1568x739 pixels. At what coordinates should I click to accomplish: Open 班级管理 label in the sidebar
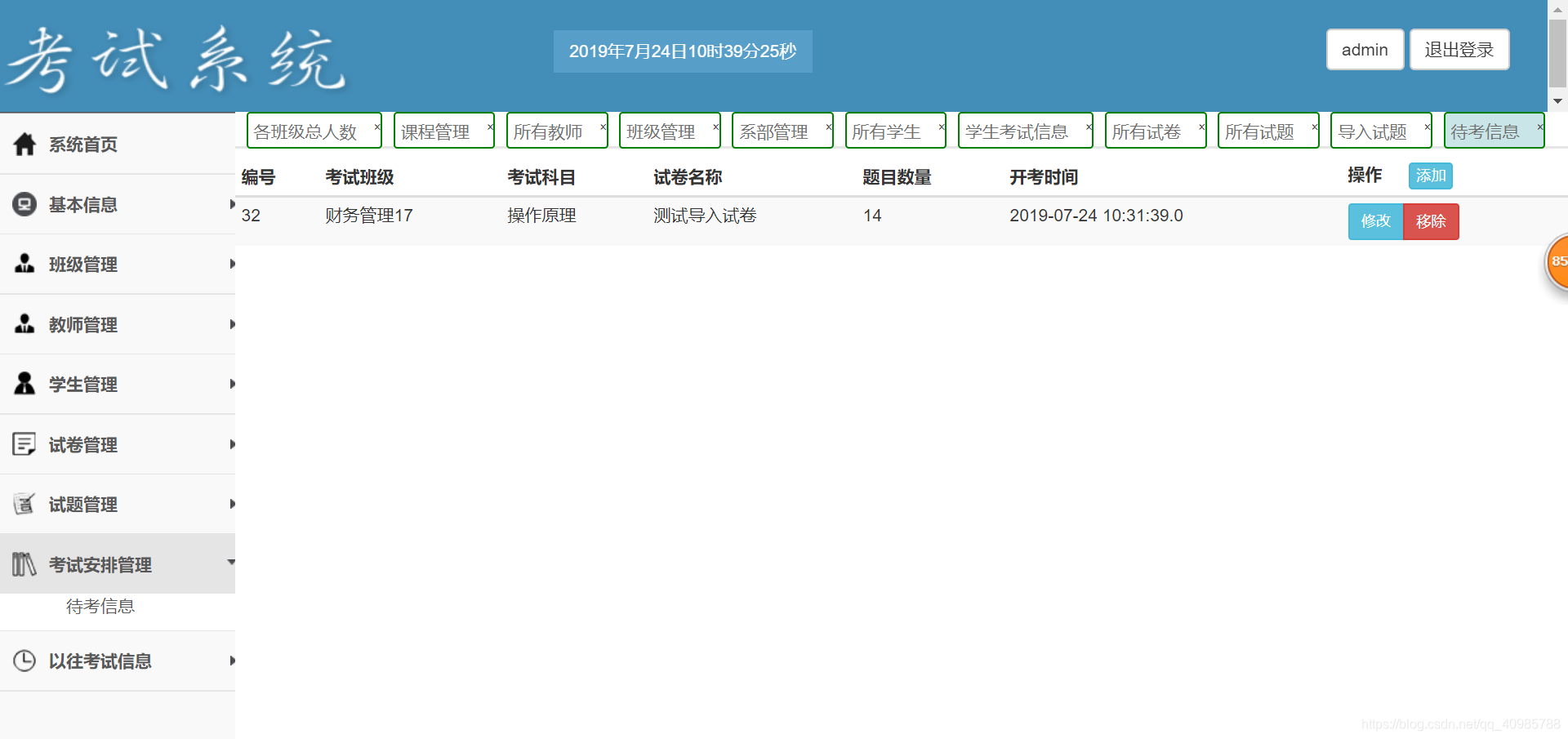pos(83,265)
